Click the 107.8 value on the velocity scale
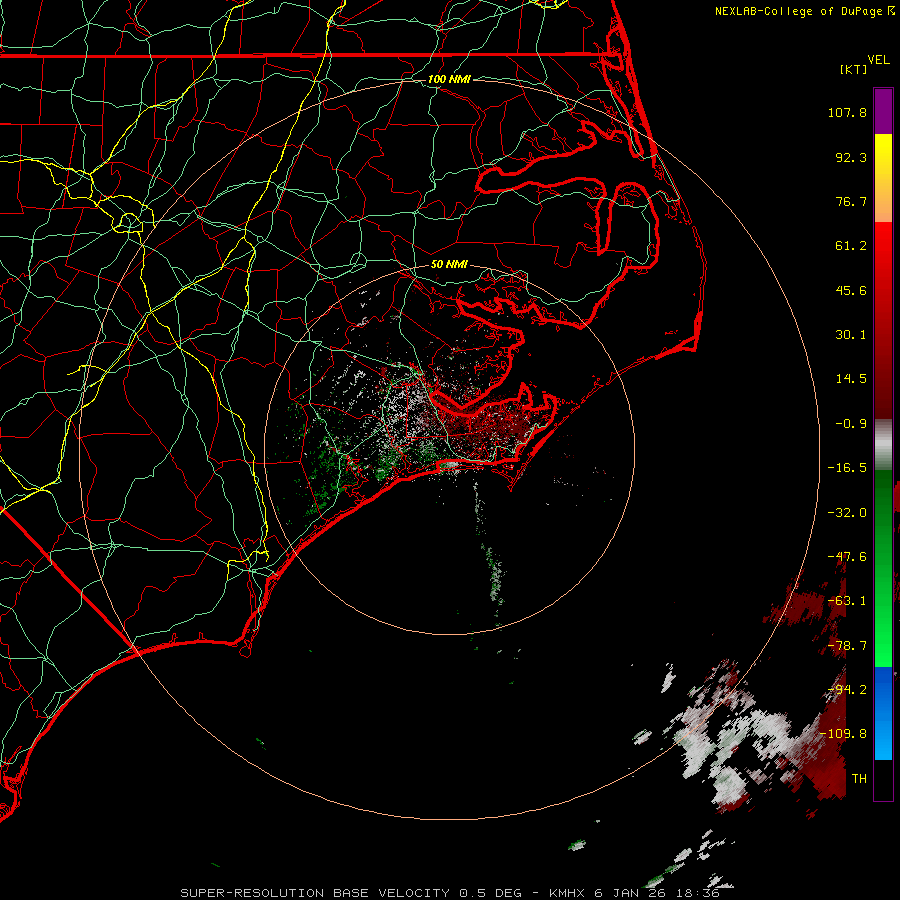Screen dimensions: 900x900 (x=847, y=112)
